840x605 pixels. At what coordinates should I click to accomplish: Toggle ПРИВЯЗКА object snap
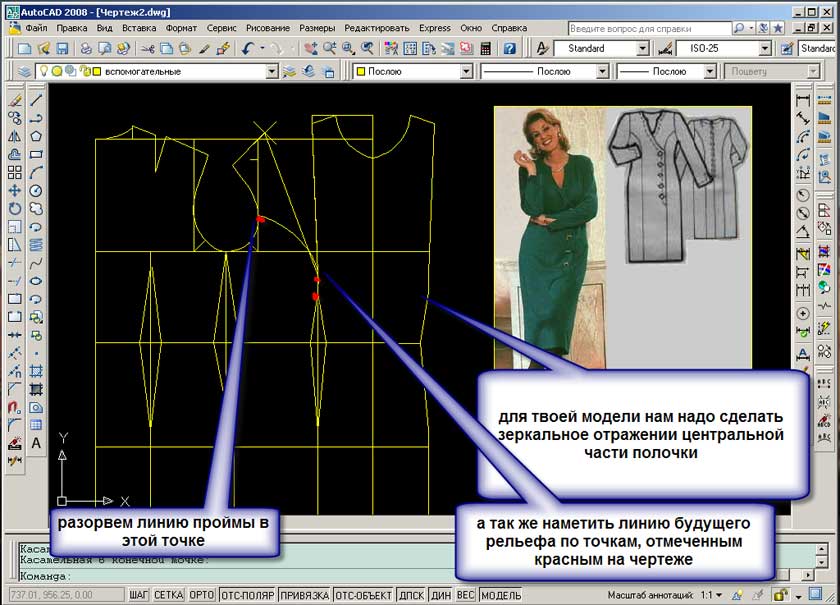304,595
